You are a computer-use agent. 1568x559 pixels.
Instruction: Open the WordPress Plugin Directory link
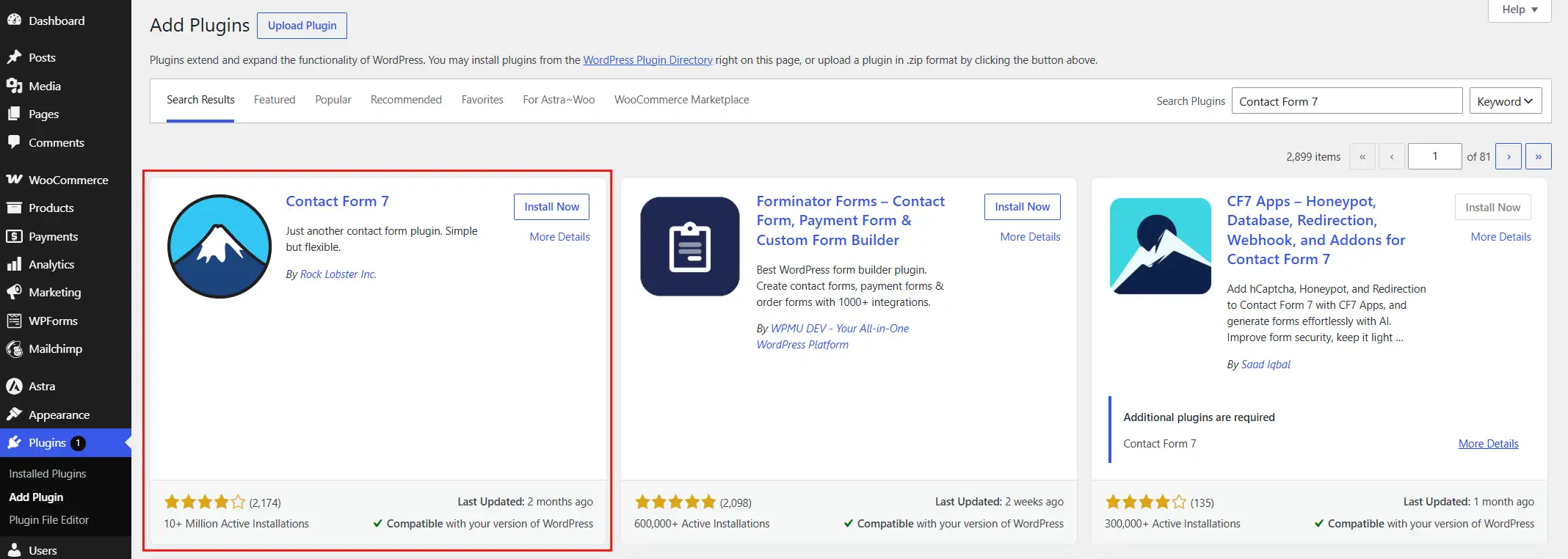647,60
